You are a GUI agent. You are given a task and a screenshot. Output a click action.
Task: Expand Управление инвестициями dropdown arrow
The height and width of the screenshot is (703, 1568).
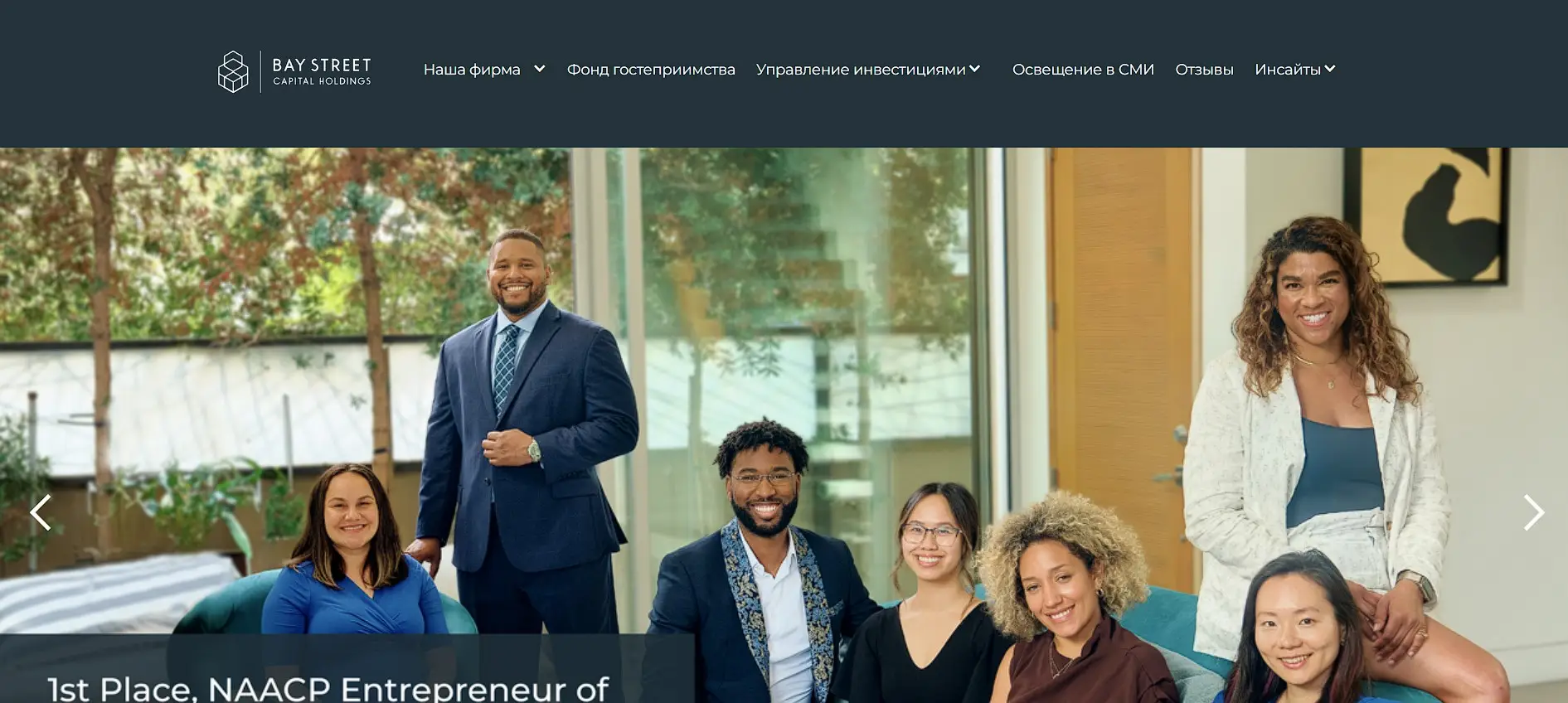click(974, 69)
